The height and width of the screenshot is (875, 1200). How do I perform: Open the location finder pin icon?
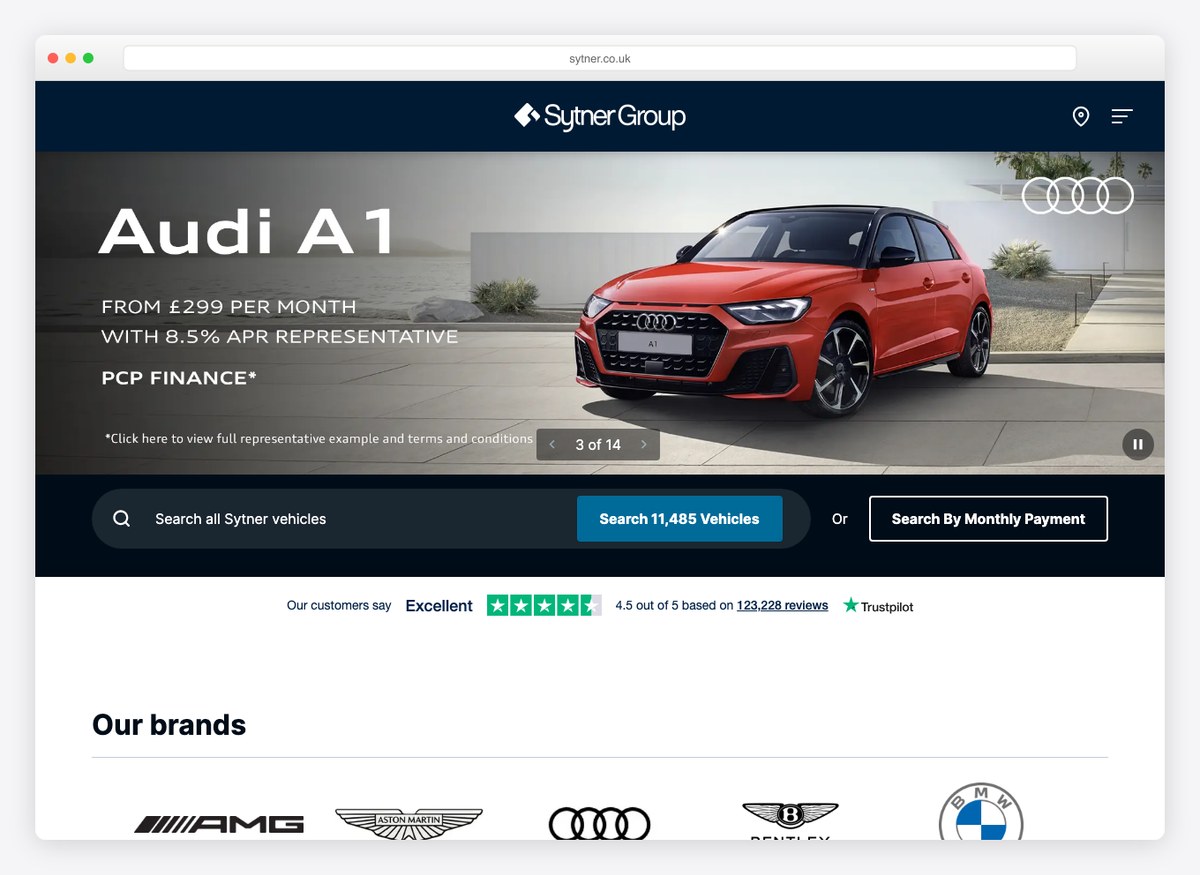click(x=1081, y=117)
